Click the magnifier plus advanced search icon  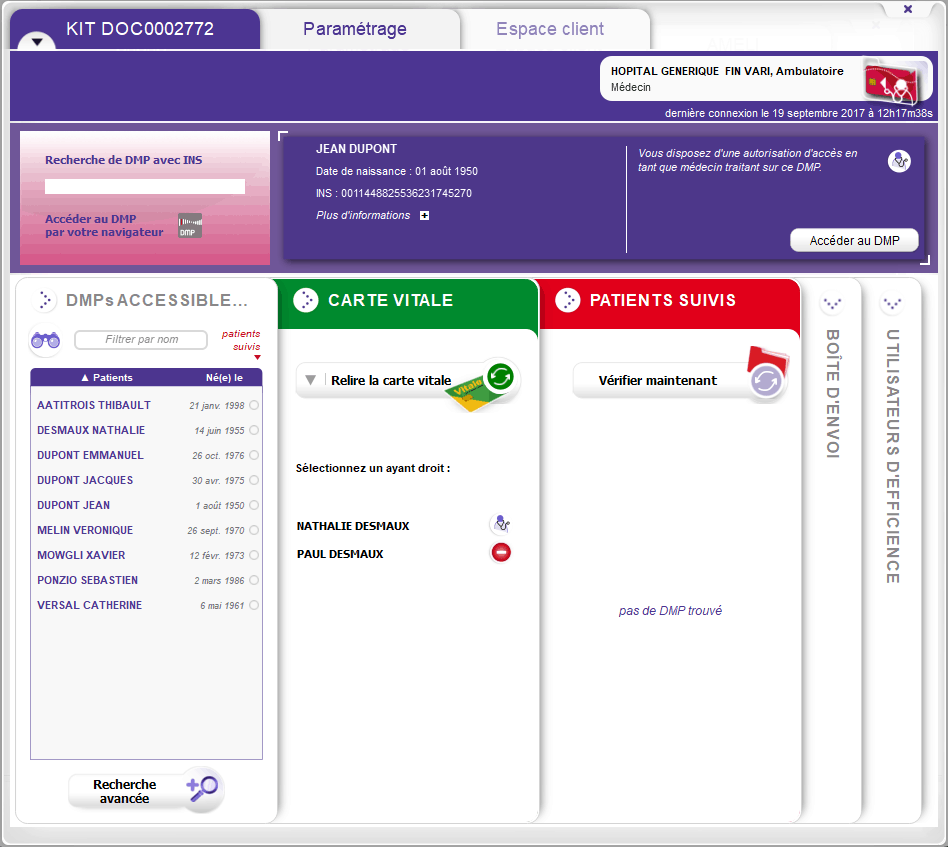pyautogui.click(x=203, y=788)
